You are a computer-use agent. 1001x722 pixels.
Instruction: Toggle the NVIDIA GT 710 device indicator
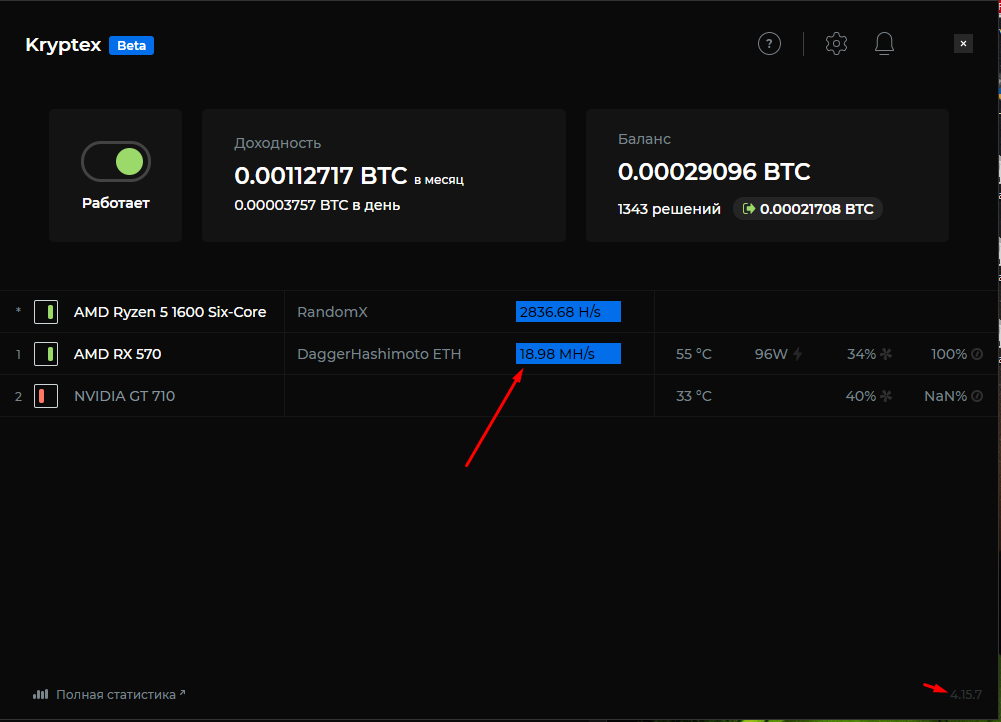coord(46,396)
